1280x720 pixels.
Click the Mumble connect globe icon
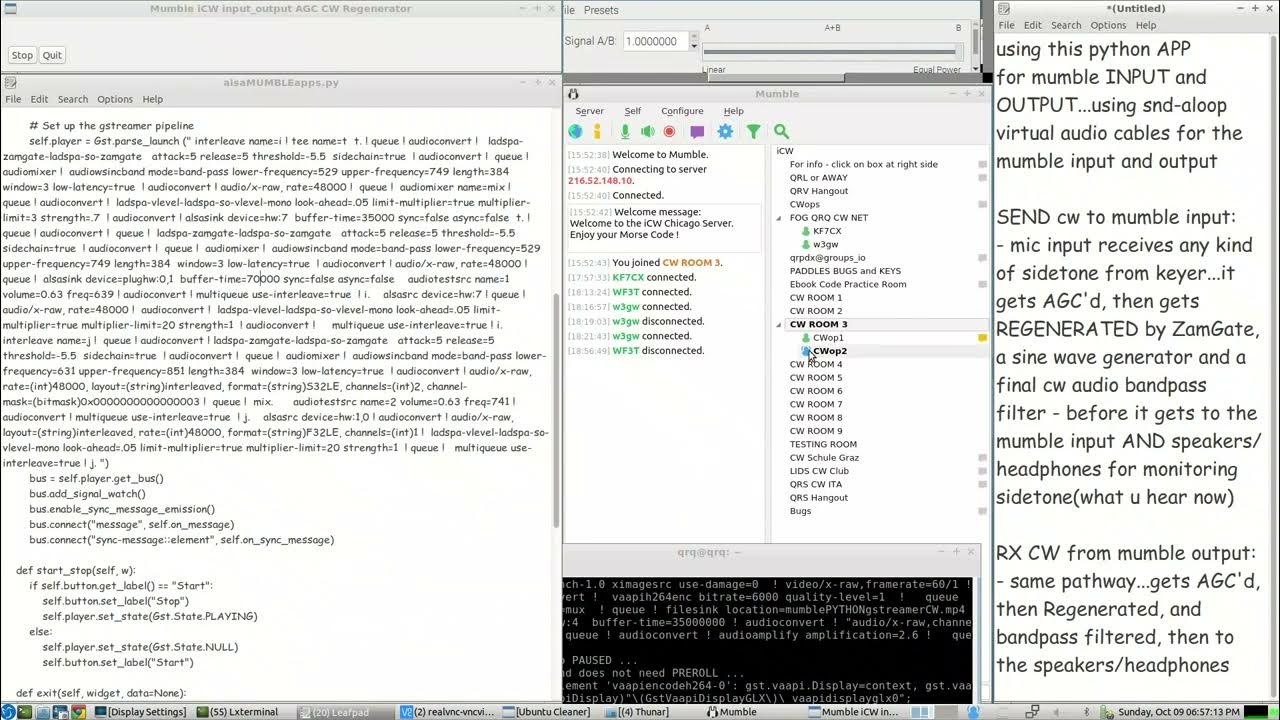pos(575,131)
